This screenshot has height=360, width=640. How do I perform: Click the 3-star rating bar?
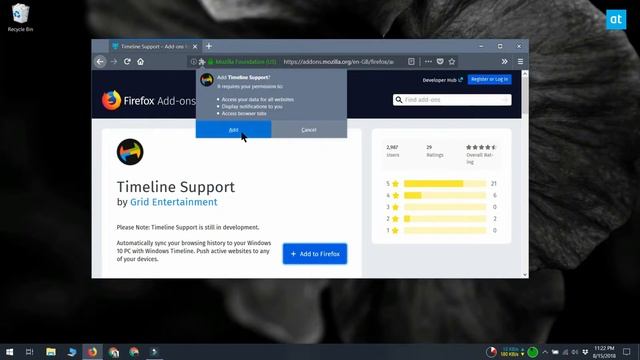(x=445, y=207)
